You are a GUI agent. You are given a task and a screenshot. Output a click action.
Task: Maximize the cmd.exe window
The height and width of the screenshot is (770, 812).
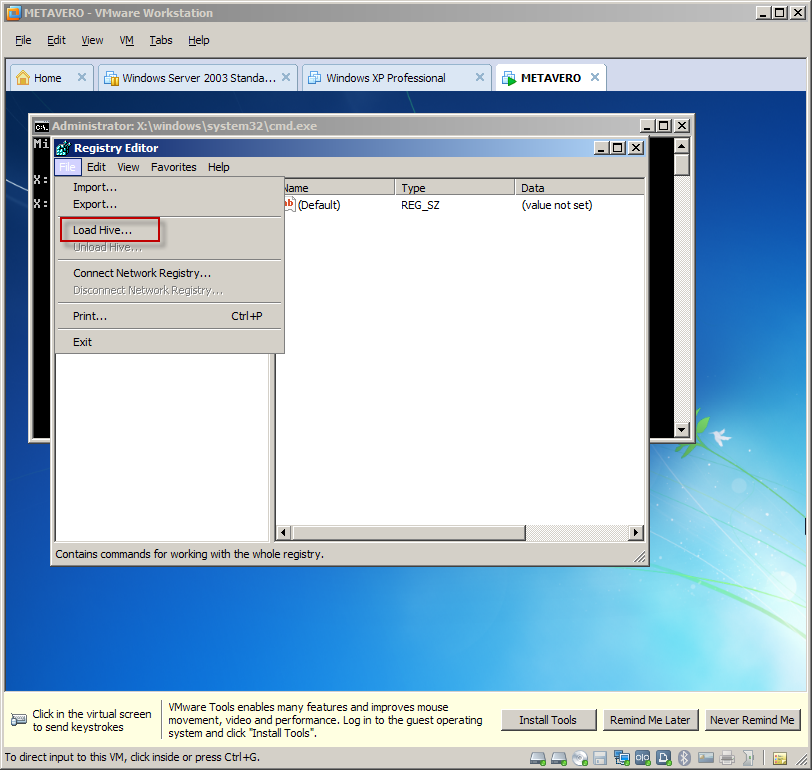pos(663,126)
